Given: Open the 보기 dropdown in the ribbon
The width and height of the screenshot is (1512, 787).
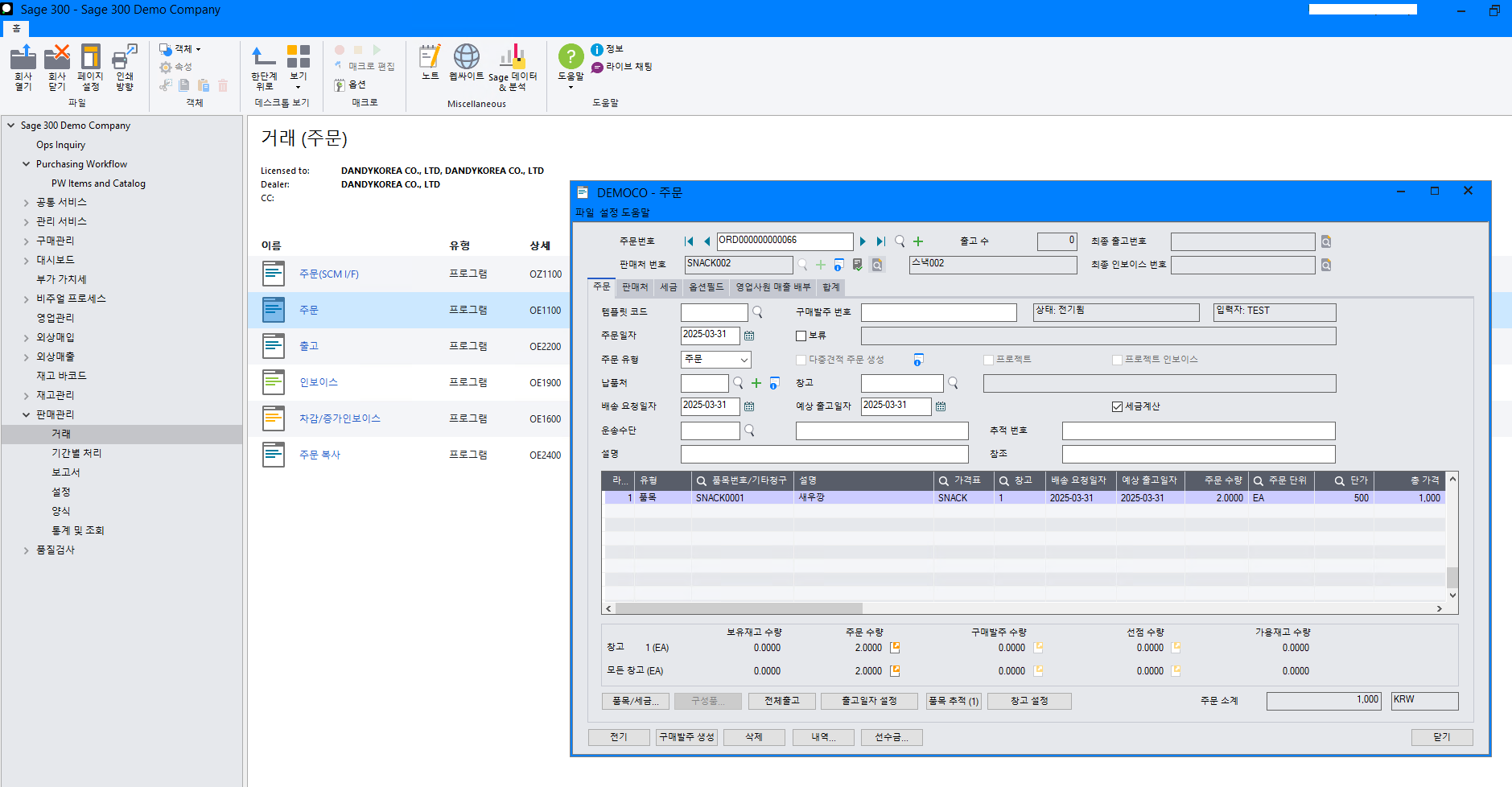Looking at the screenshot, I should tap(299, 67).
